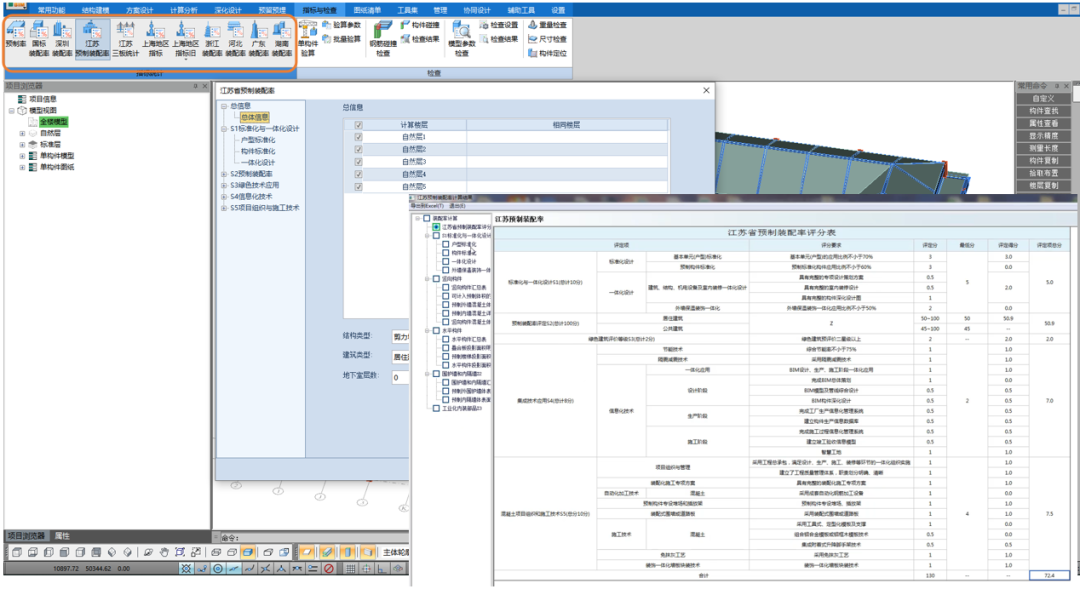Toggle the 自然层3 row checkbox
The width and height of the screenshot is (1080, 589).
(358, 161)
